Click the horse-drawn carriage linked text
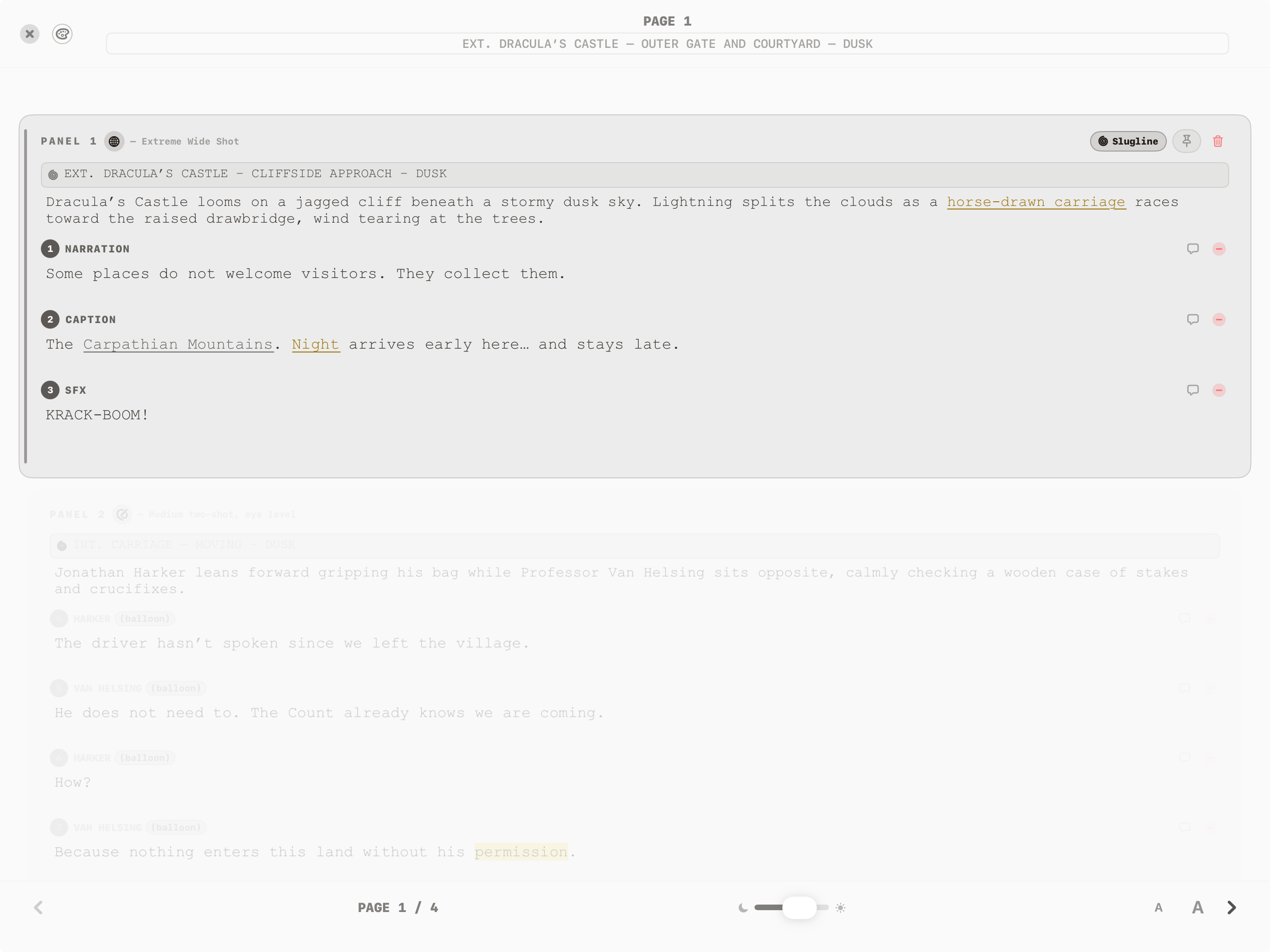This screenshot has height=952, width=1270. coord(1036,202)
